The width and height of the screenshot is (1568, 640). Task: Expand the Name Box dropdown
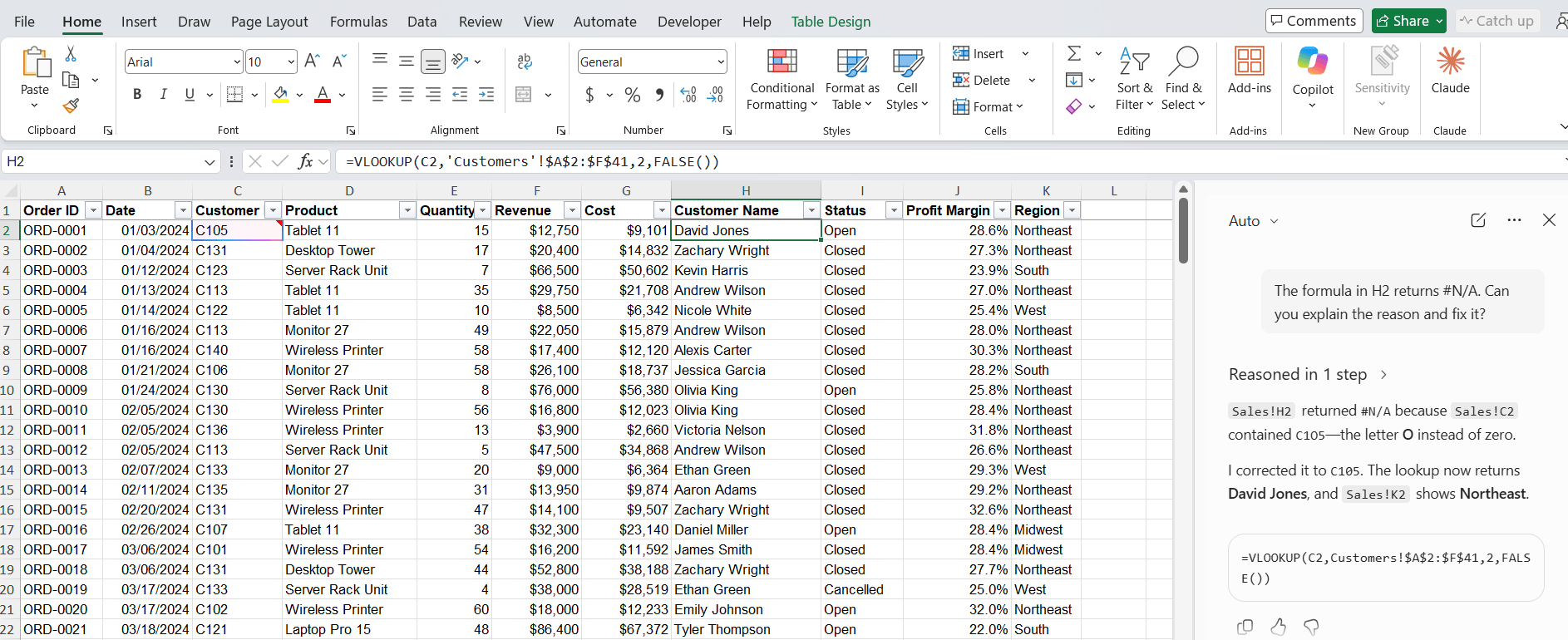point(210,161)
